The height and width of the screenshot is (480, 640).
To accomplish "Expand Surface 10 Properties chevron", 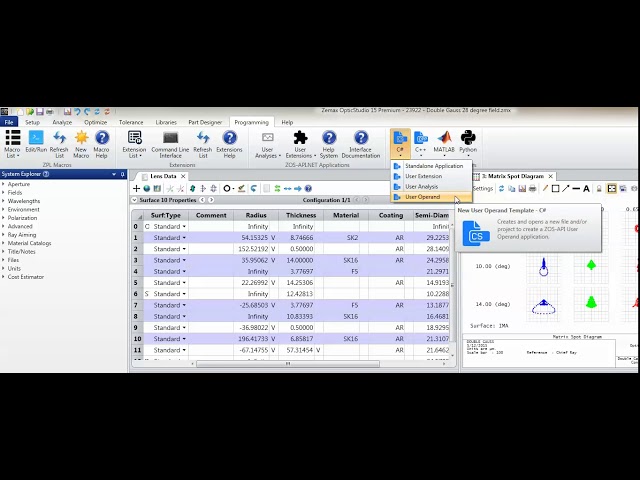I will click(134, 200).
